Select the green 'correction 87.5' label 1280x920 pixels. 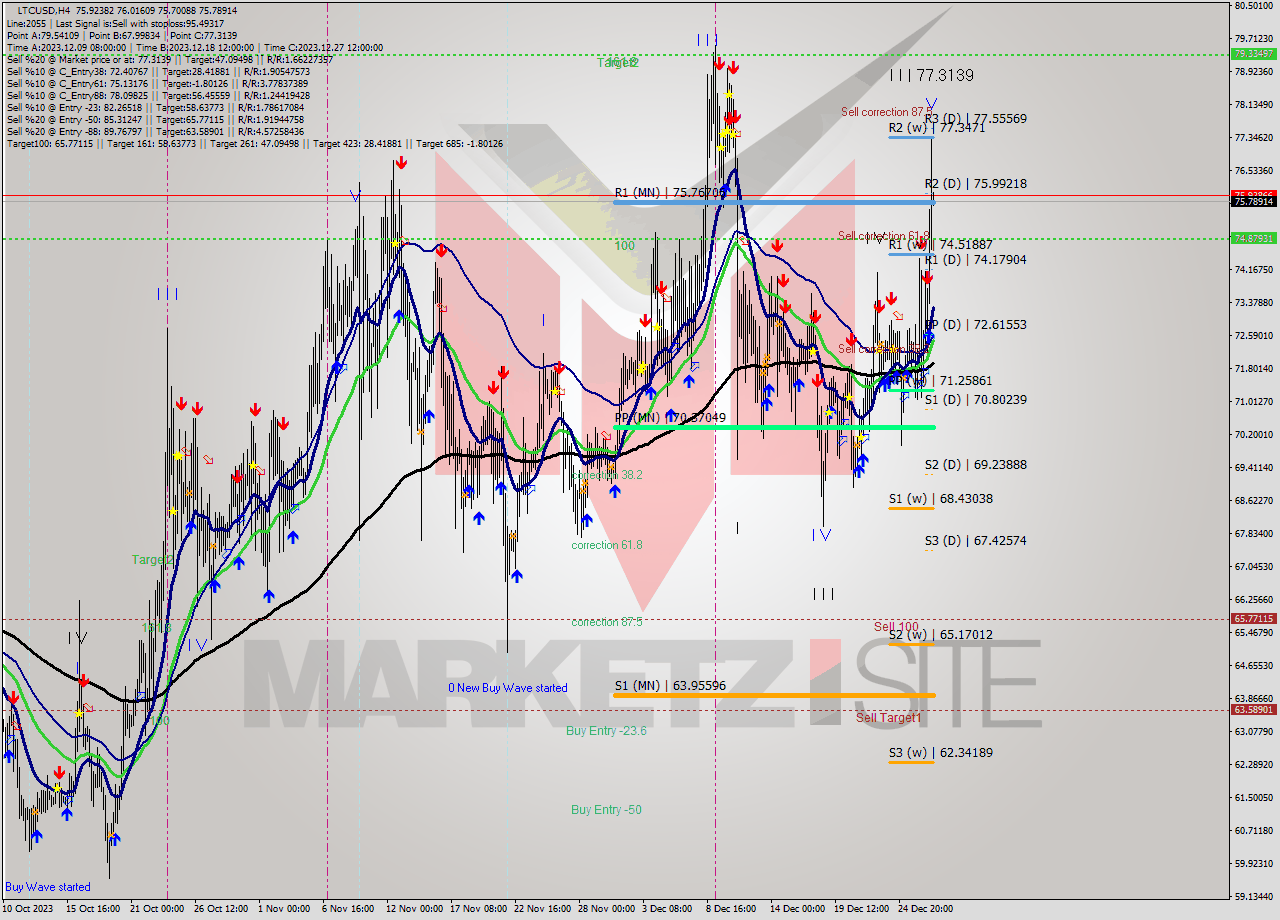606,622
